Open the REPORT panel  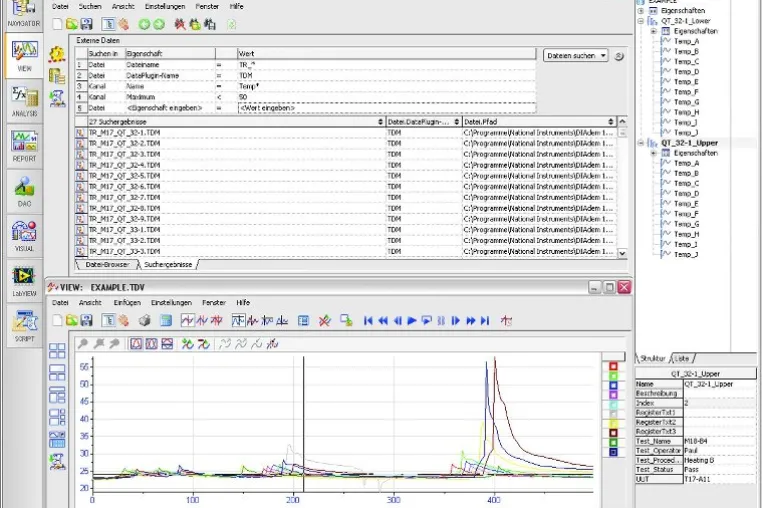coord(24,146)
